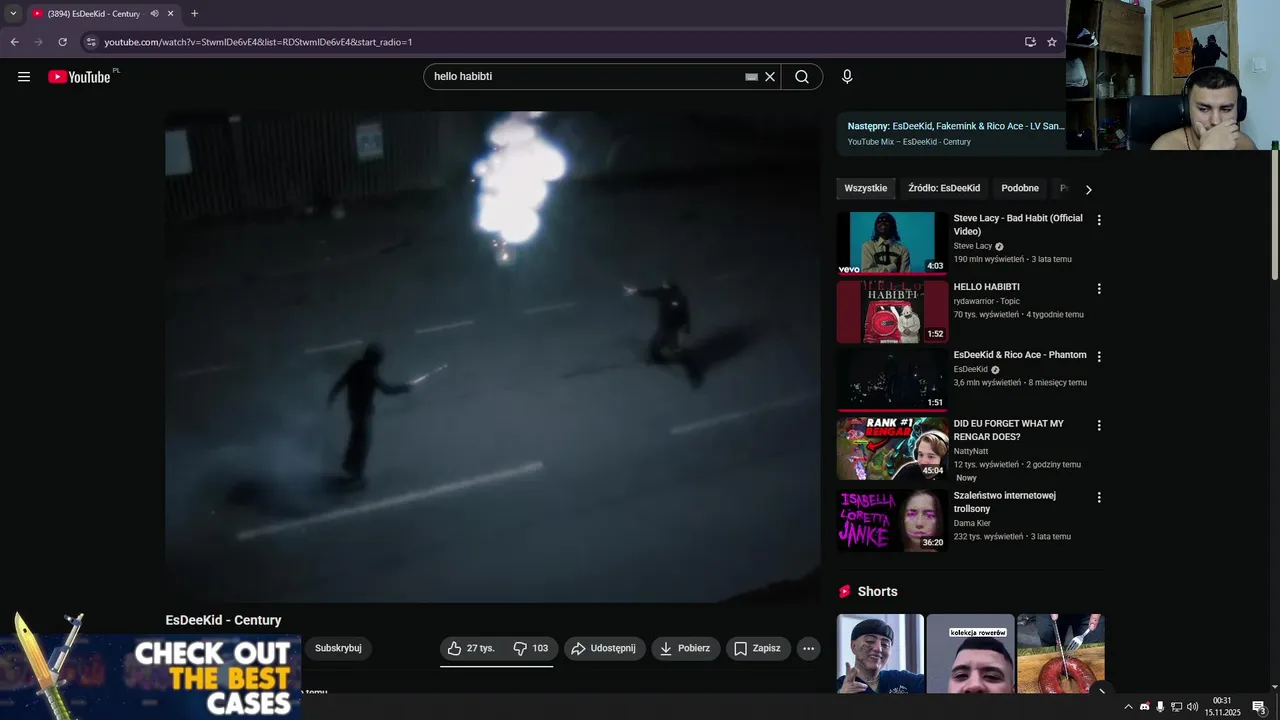Screen dimensions: 1280x720
Task: Open EsDeeKid & Rico Ace Phantom thumbnail
Action: [892, 380]
